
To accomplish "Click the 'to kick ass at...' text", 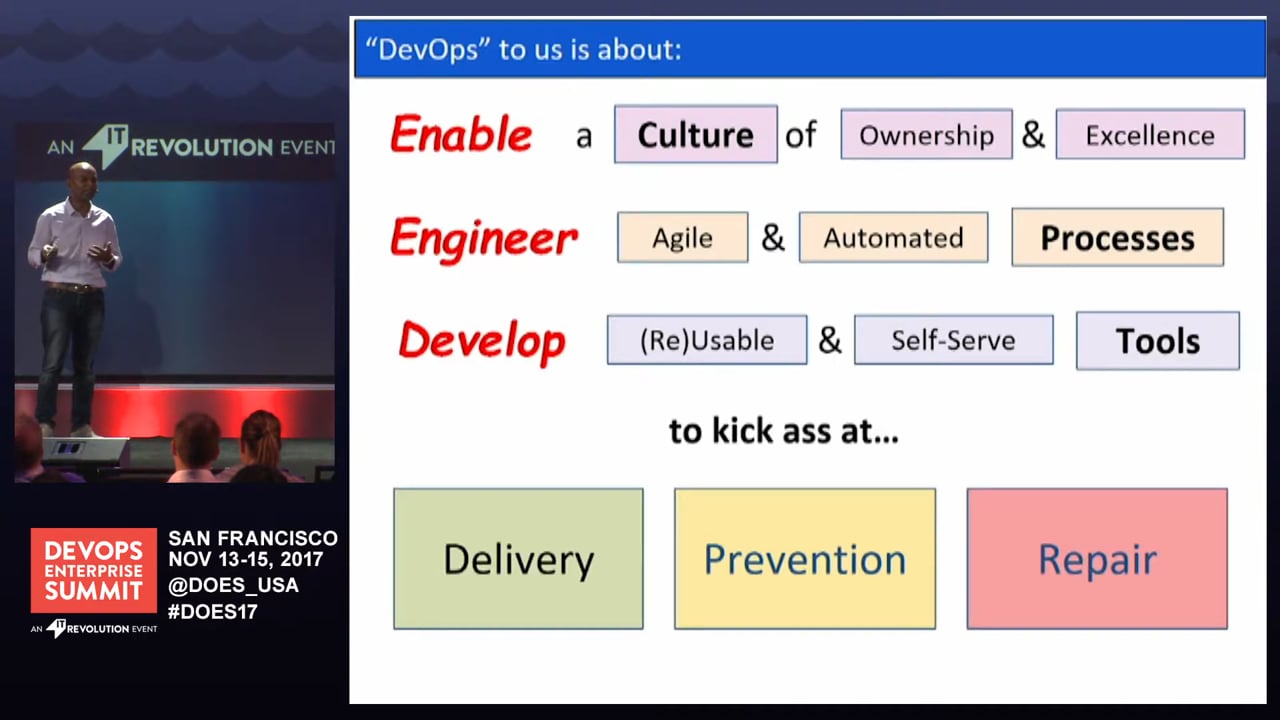I will click(x=784, y=431).
